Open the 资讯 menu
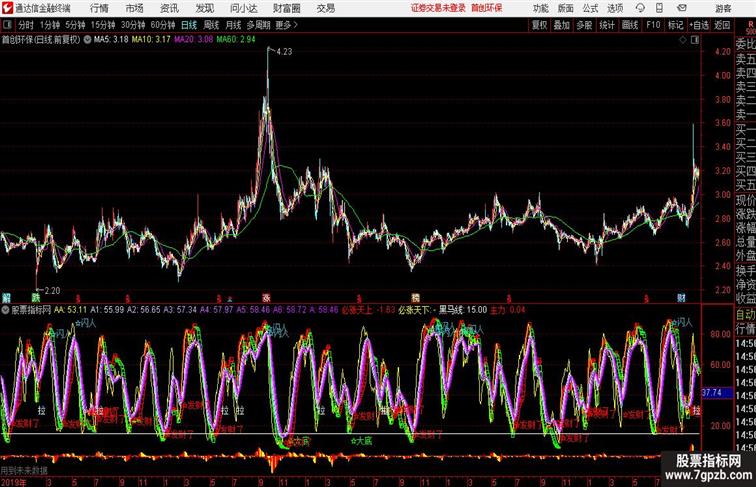This screenshot has width=756, height=487. point(169,8)
